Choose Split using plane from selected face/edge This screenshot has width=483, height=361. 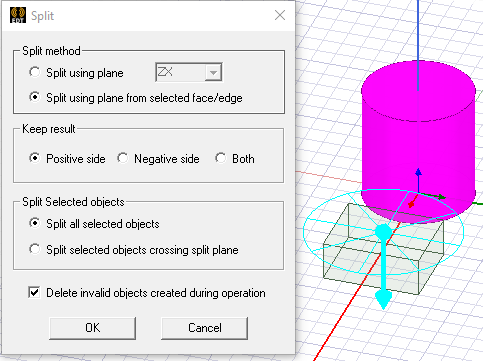[x=35, y=97]
